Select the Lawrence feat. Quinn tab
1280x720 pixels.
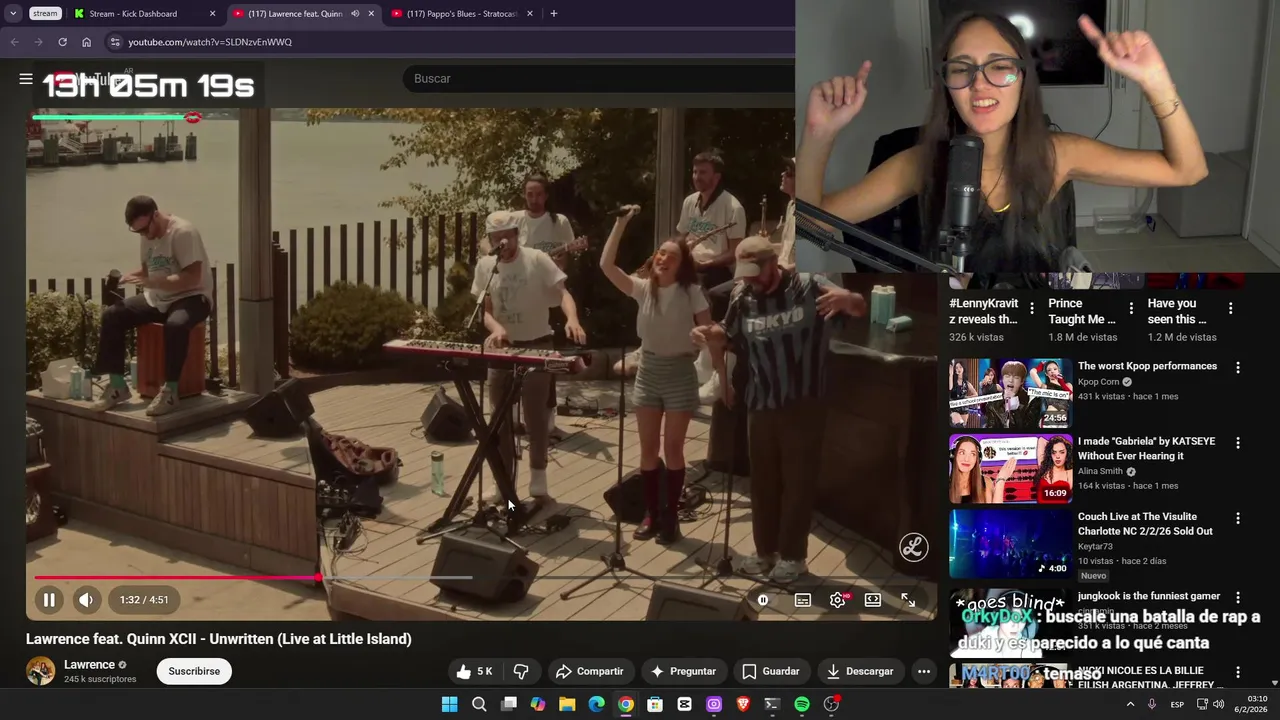(x=295, y=14)
